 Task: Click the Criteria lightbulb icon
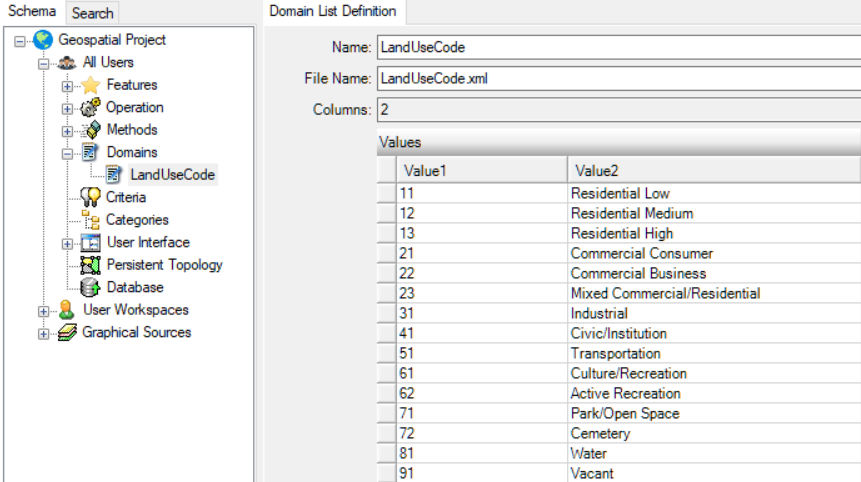click(91, 197)
